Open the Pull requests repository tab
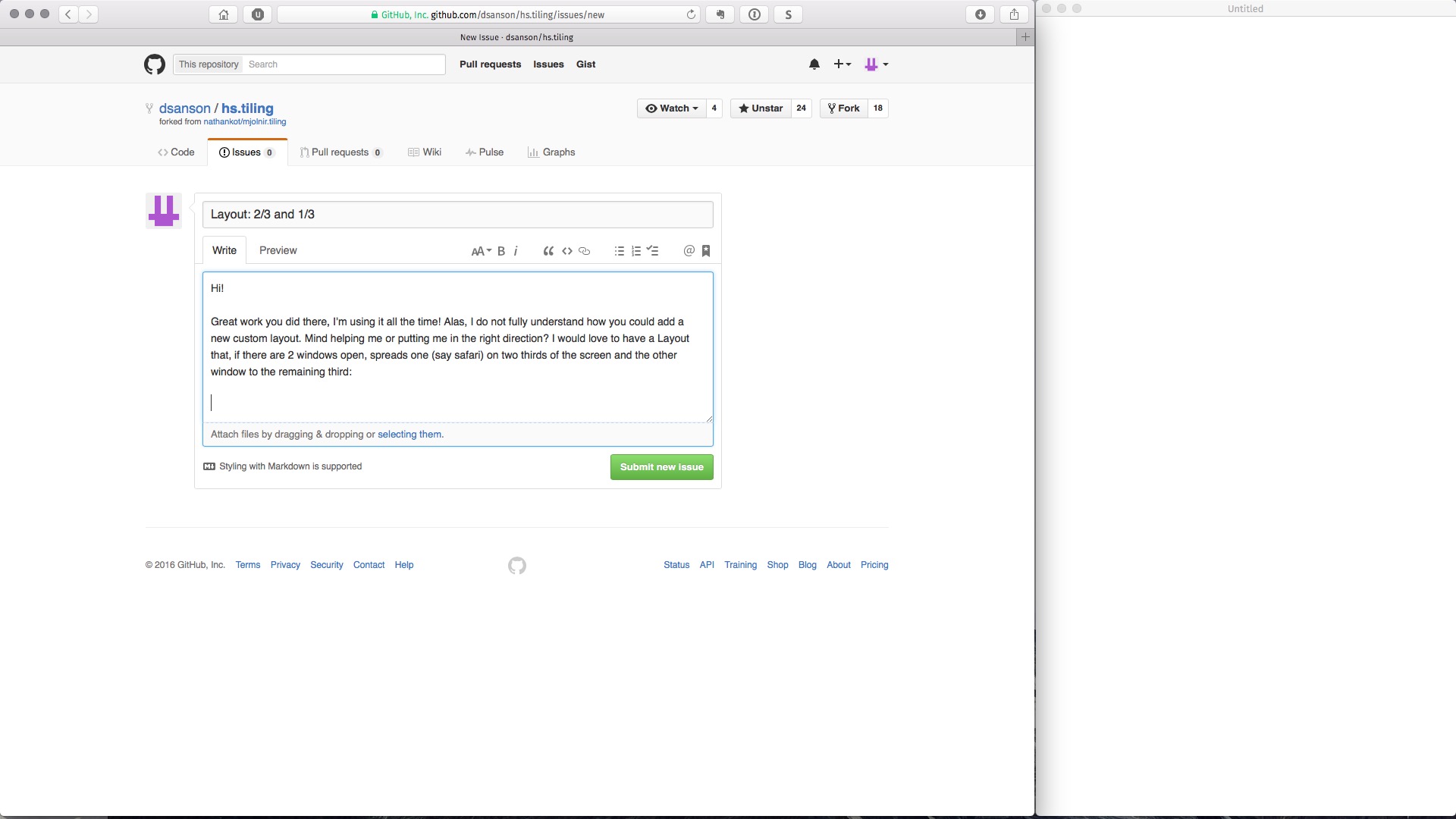 point(340,152)
